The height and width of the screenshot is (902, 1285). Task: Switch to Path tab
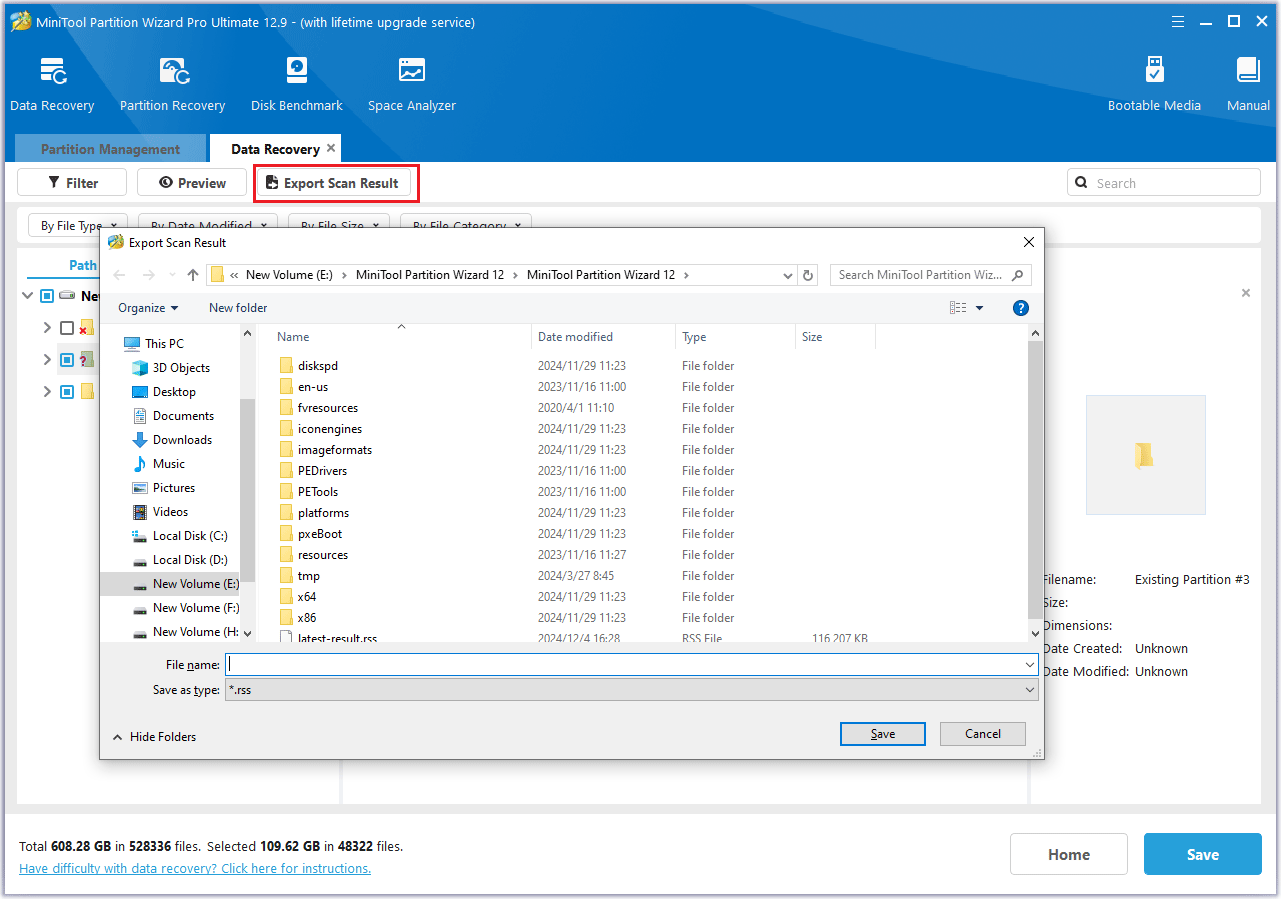pos(83,265)
